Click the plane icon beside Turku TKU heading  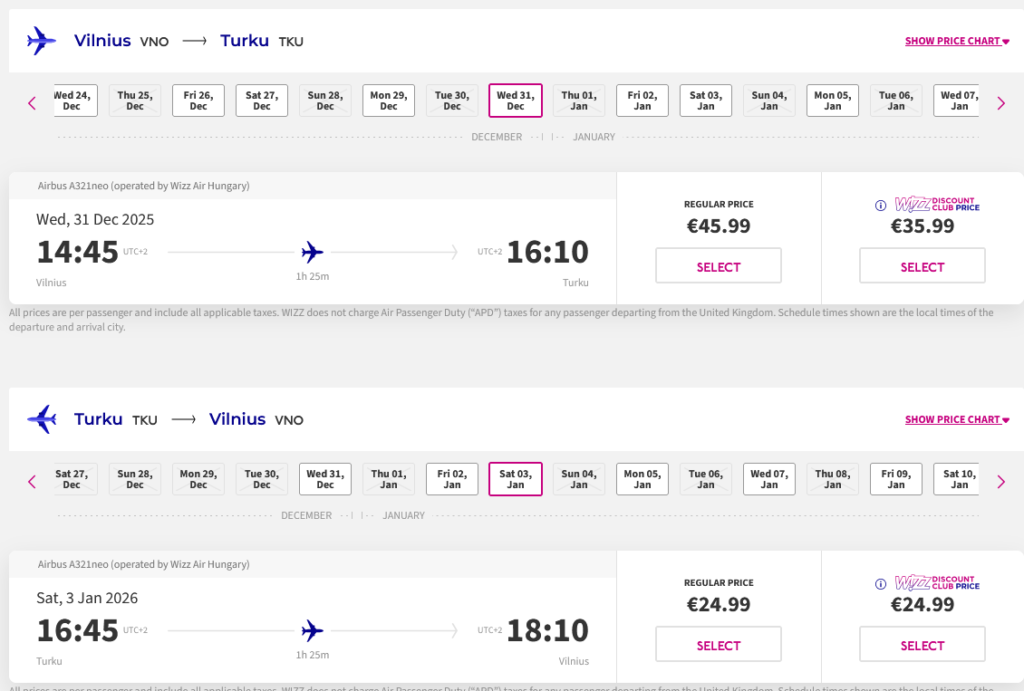[x=42, y=419]
